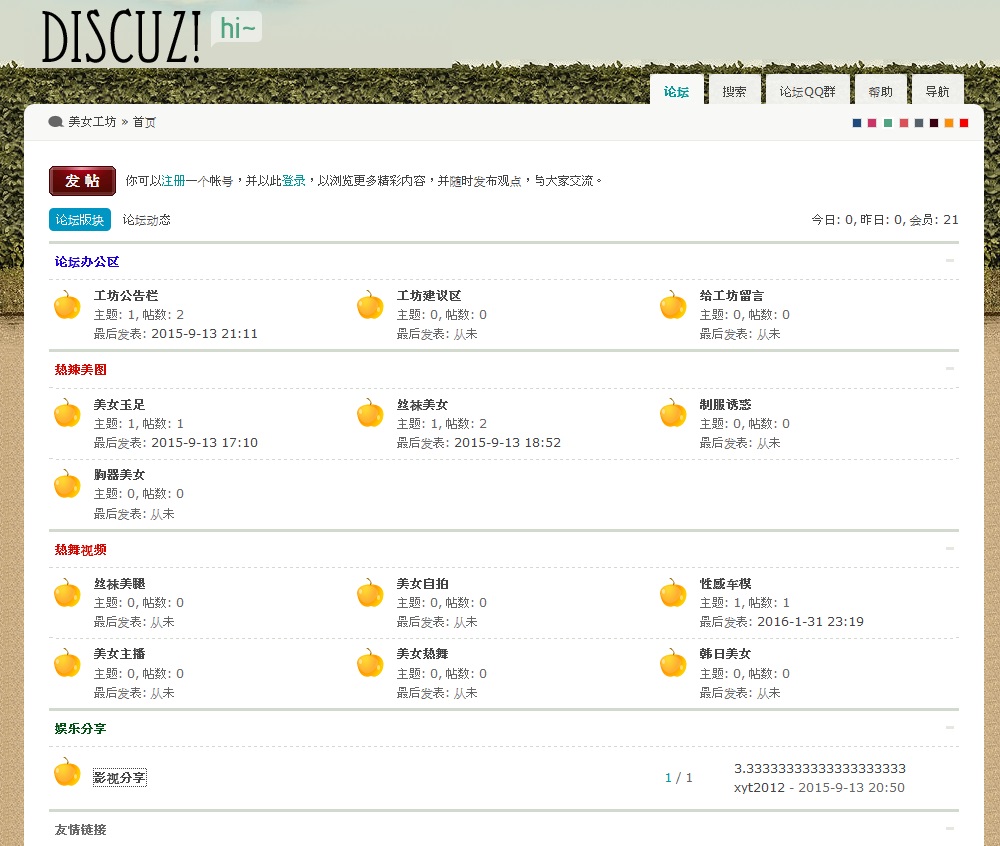Collapse the 娱乐分享 section
The width and height of the screenshot is (1000, 846).
click(949, 728)
